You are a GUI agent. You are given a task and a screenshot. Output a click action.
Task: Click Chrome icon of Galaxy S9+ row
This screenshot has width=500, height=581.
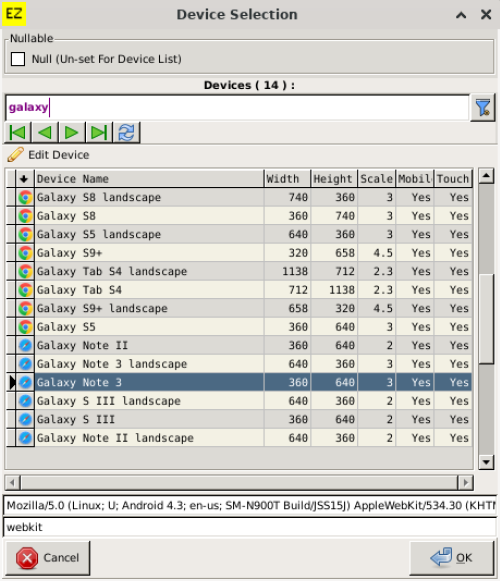(25, 253)
